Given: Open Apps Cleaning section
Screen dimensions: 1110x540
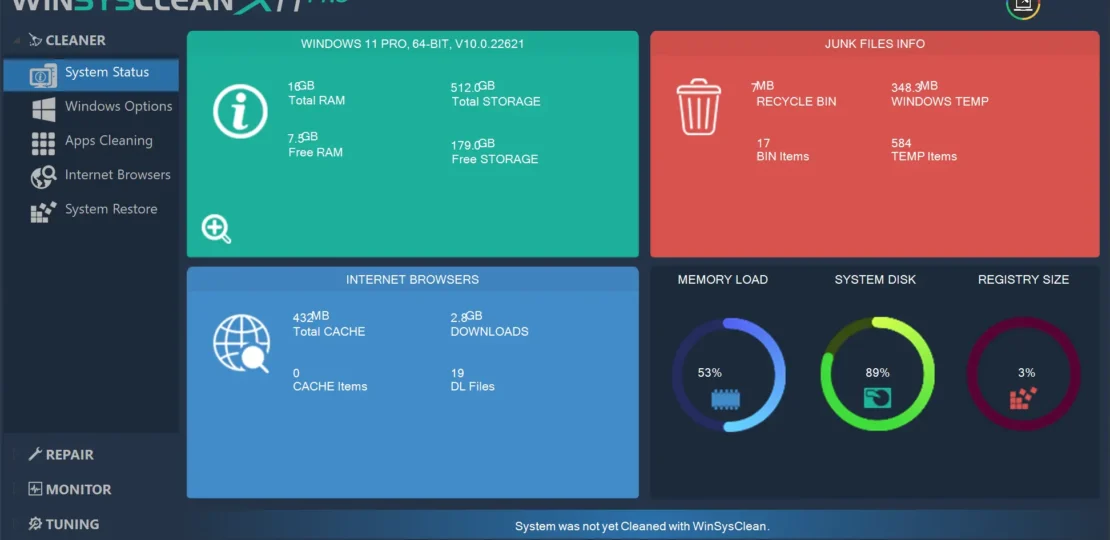Looking at the screenshot, I should click(x=108, y=141).
